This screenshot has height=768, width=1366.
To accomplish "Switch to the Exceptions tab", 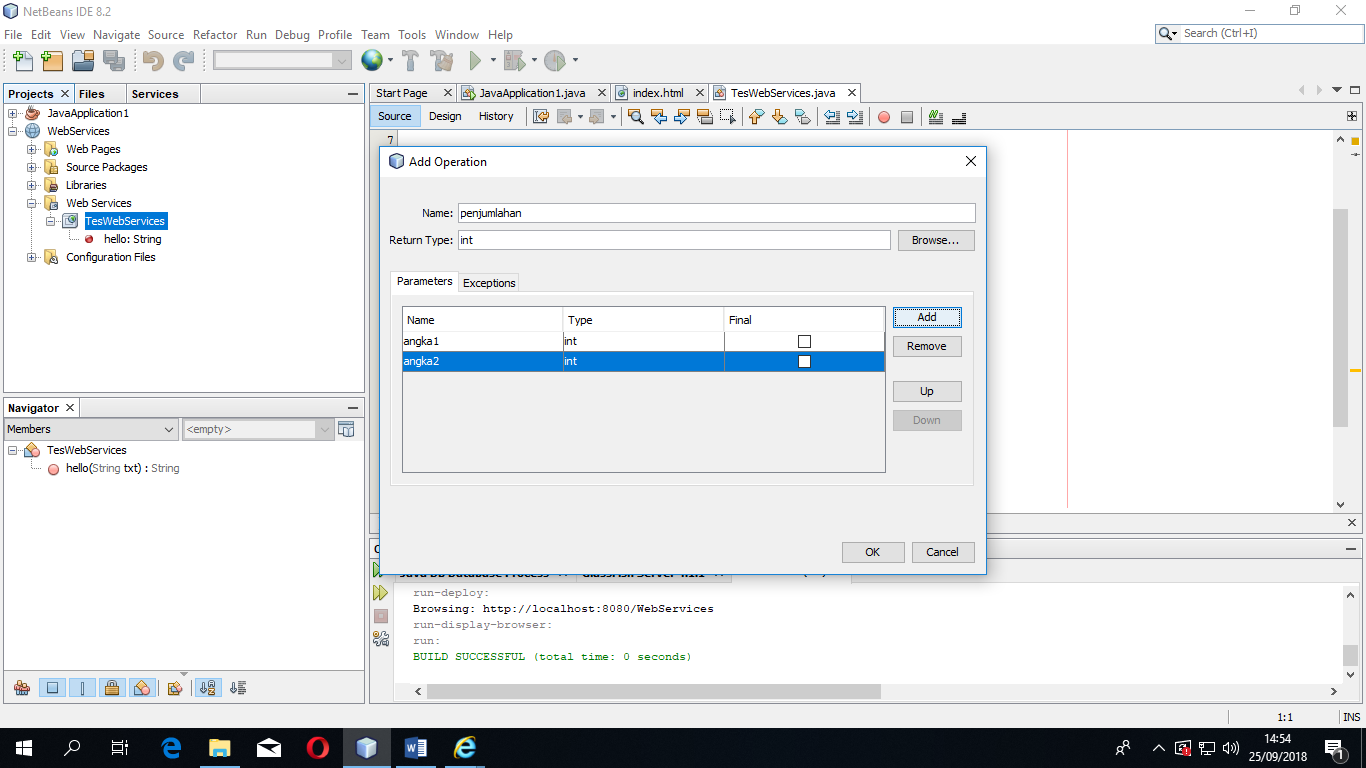I will [x=489, y=283].
